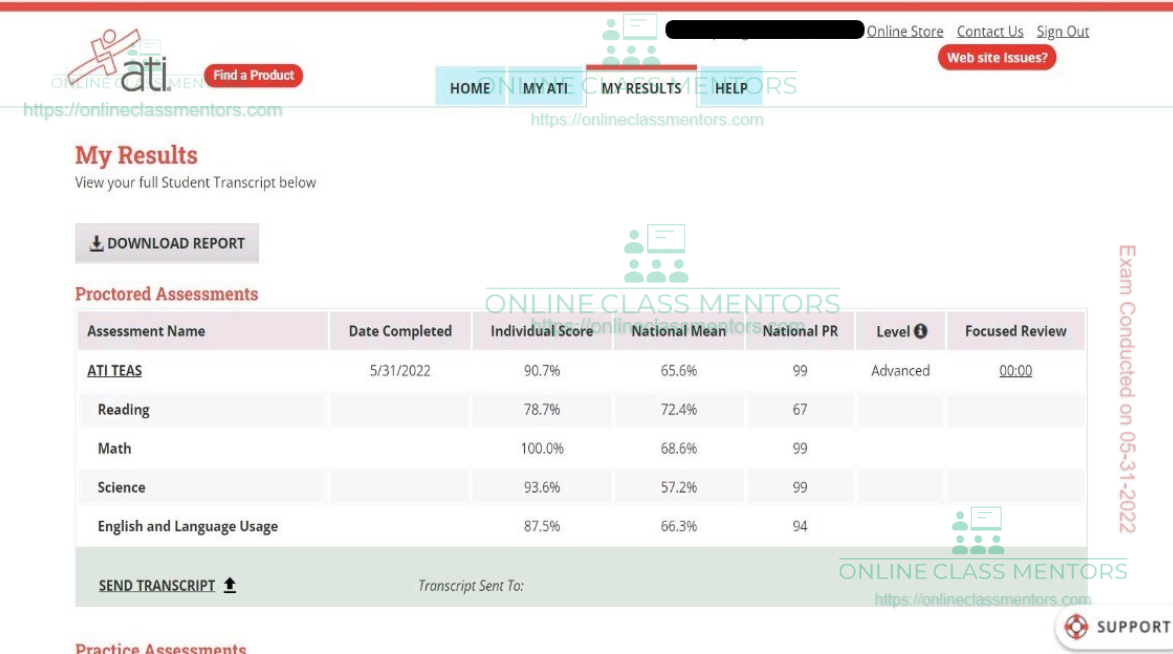Switch to the MY ATI tab
Image resolution: width=1173 pixels, height=654 pixels.
tap(545, 88)
